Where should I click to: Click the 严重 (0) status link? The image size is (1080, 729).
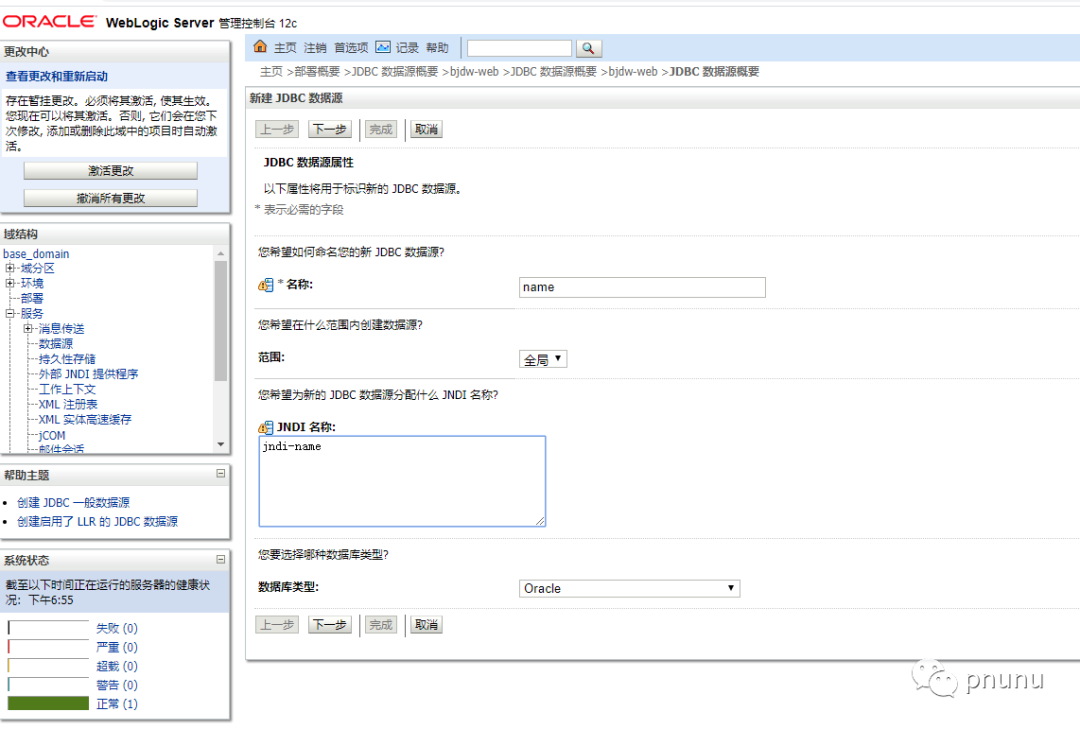117,647
